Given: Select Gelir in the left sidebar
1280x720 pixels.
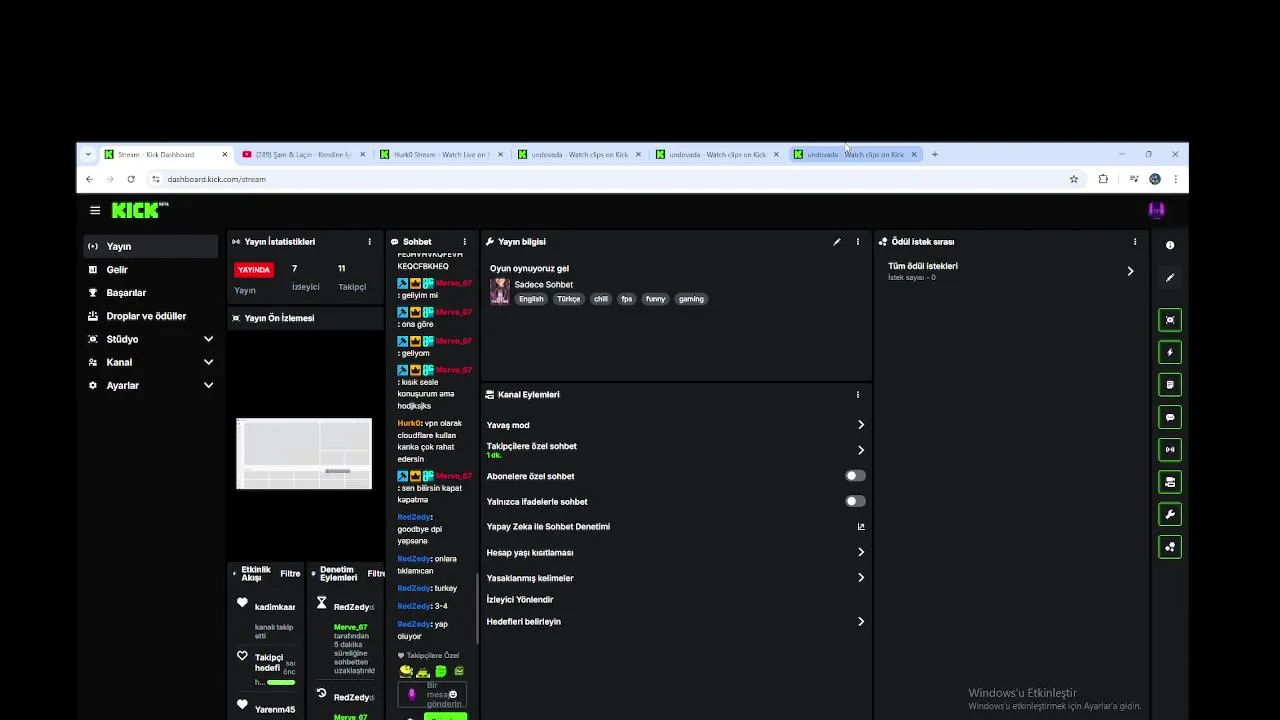Looking at the screenshot, I should (151, 269).
